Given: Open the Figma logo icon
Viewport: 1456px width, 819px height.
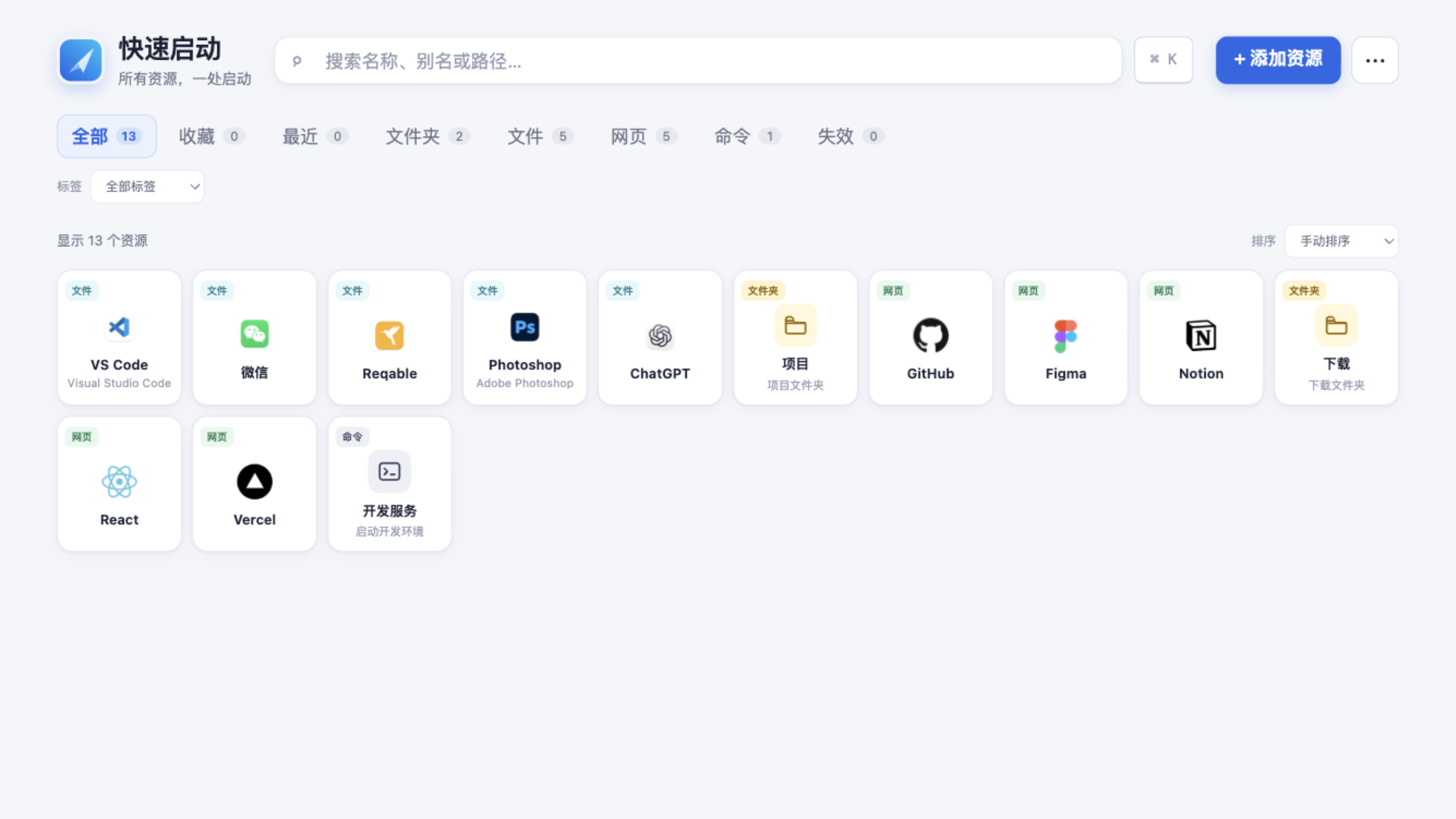Looking at the screenshot, I should [1066, 336].
